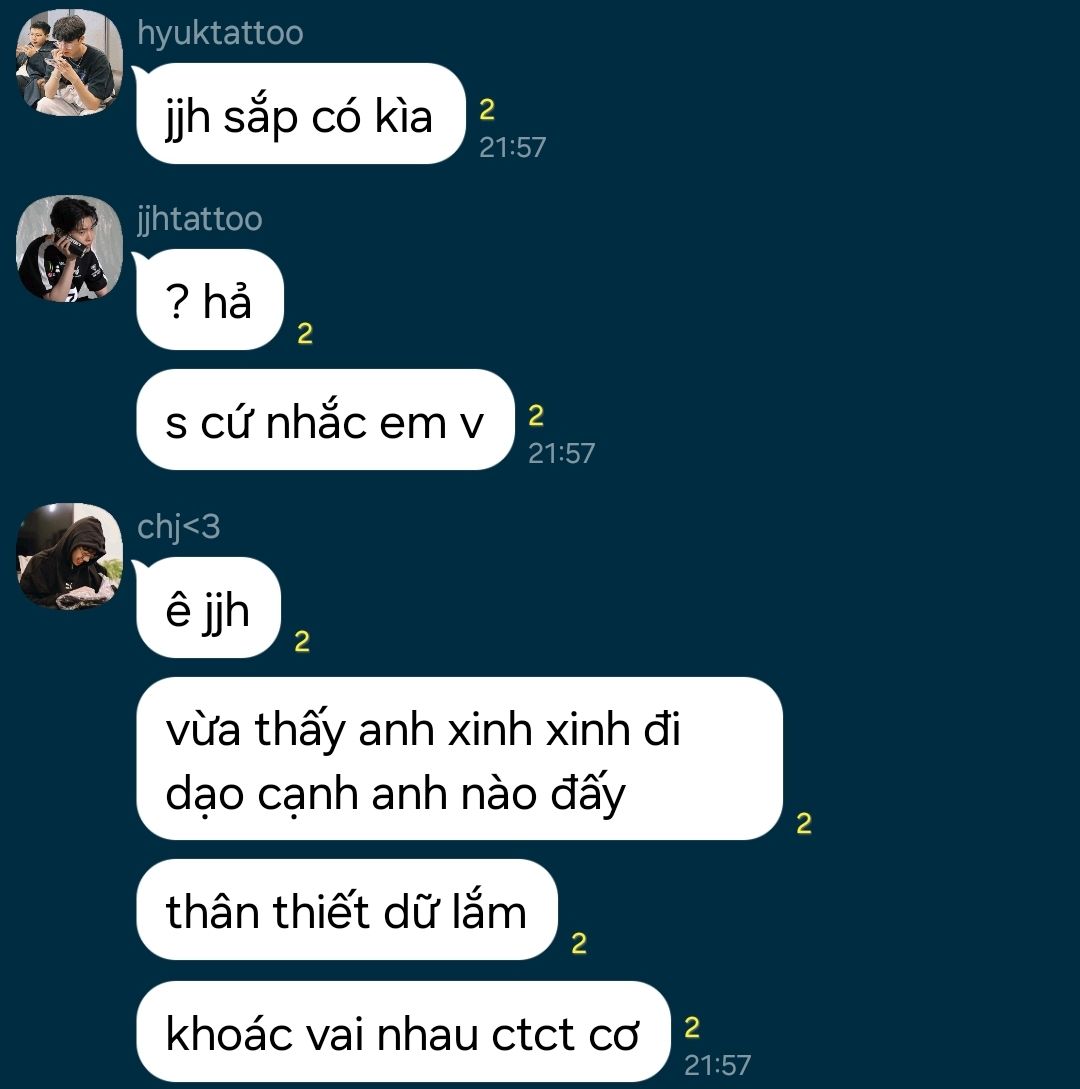Select 'khoác vai nhau ctct cơ' message

[x=404, y=1032]
